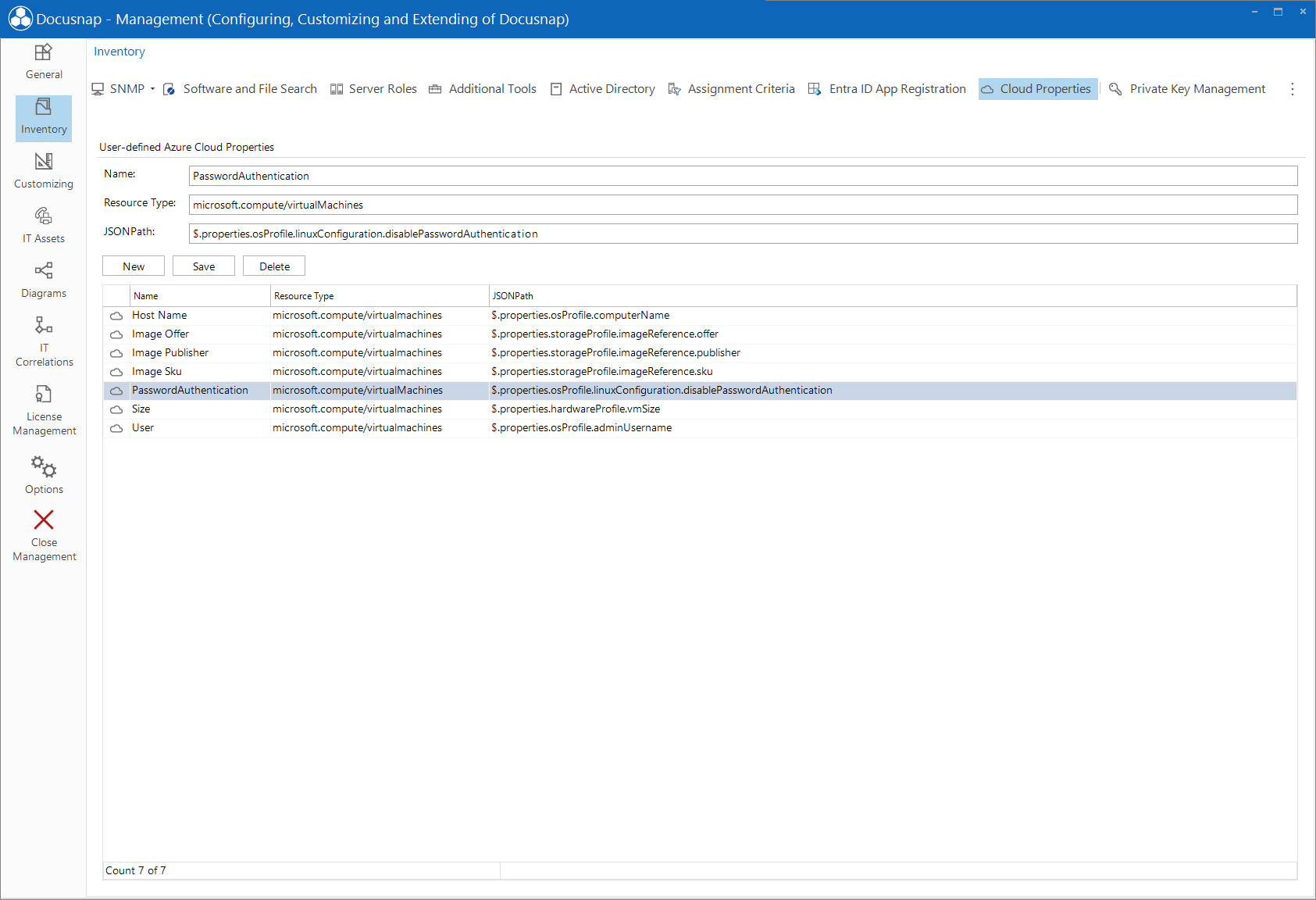Screen dimensions: 1316x900
Task: Select the PasswordAuthentication table row
Action: [700, 391]
